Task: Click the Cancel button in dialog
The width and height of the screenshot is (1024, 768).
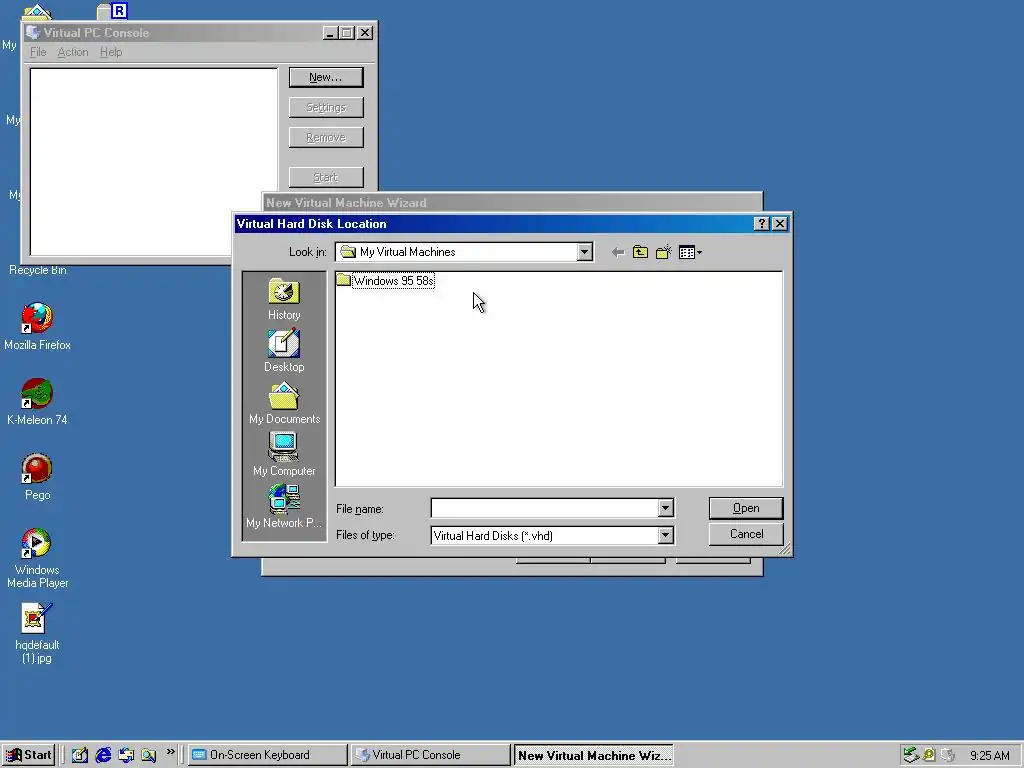Action: pos(746,534)
